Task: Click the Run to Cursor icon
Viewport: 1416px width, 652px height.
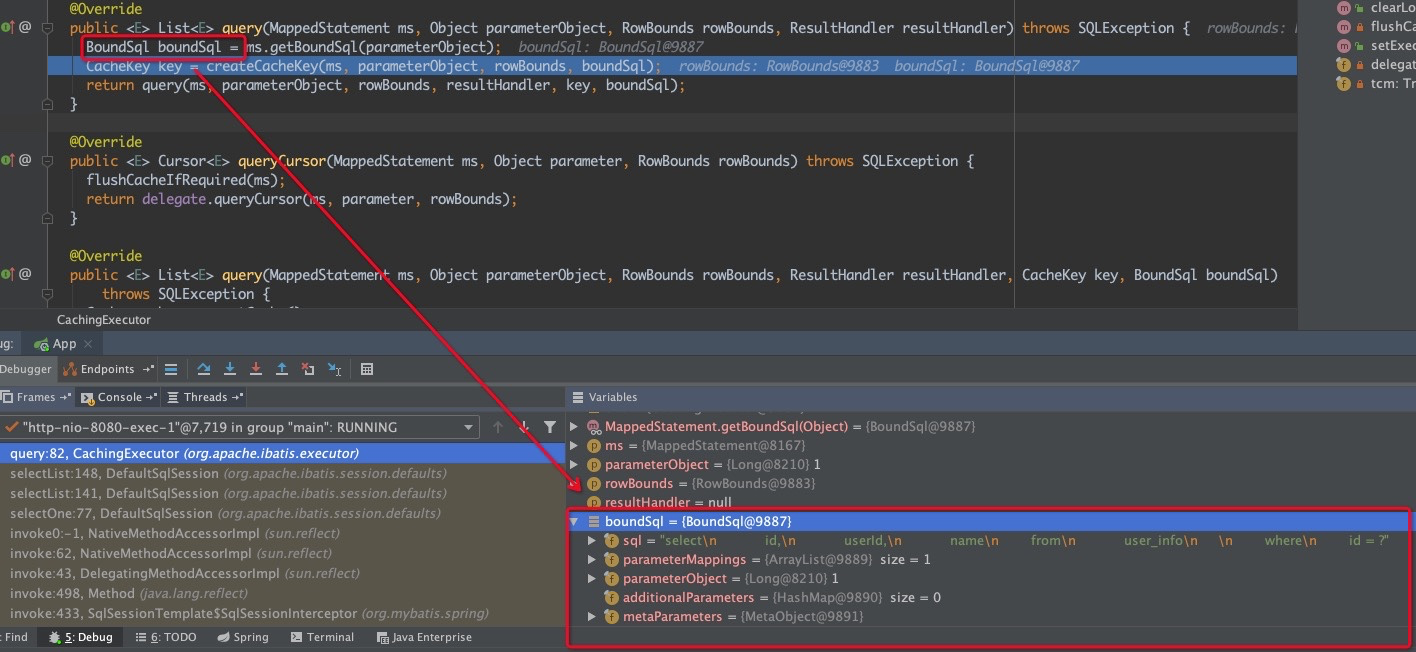Action: 334,369
